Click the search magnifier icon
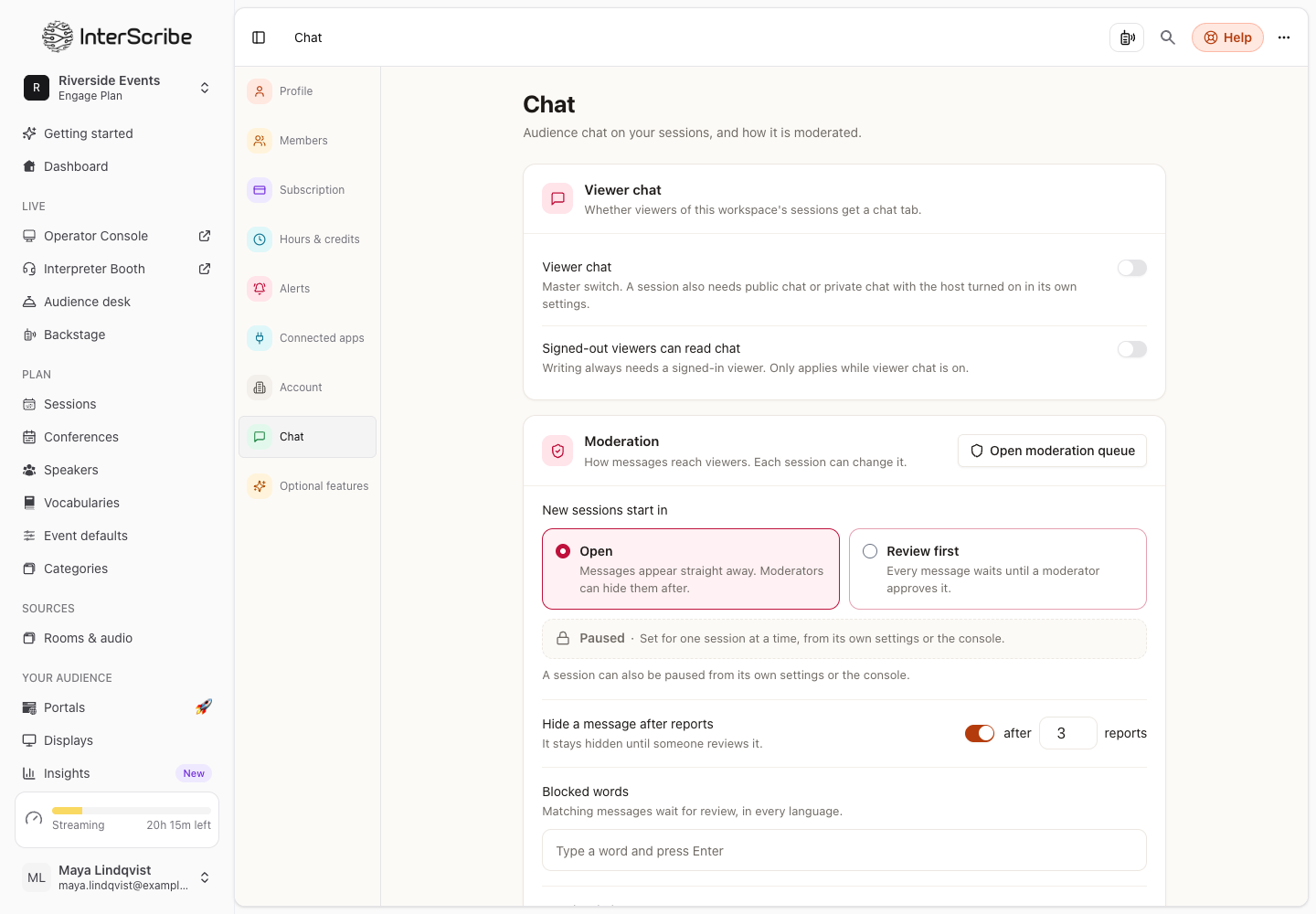Screen dimensions: 1316x914 1168,37
